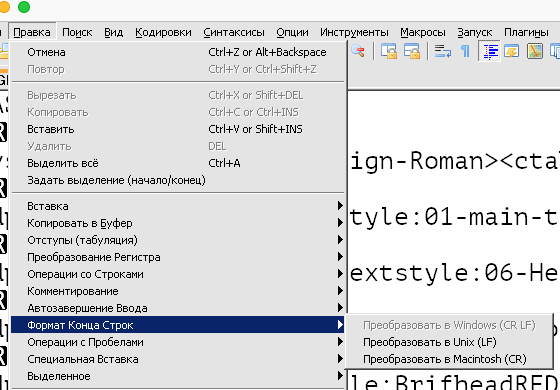This screenshot has height=390, width=560.
Task: Open the Document Map icon
Action: click(535, 51)
